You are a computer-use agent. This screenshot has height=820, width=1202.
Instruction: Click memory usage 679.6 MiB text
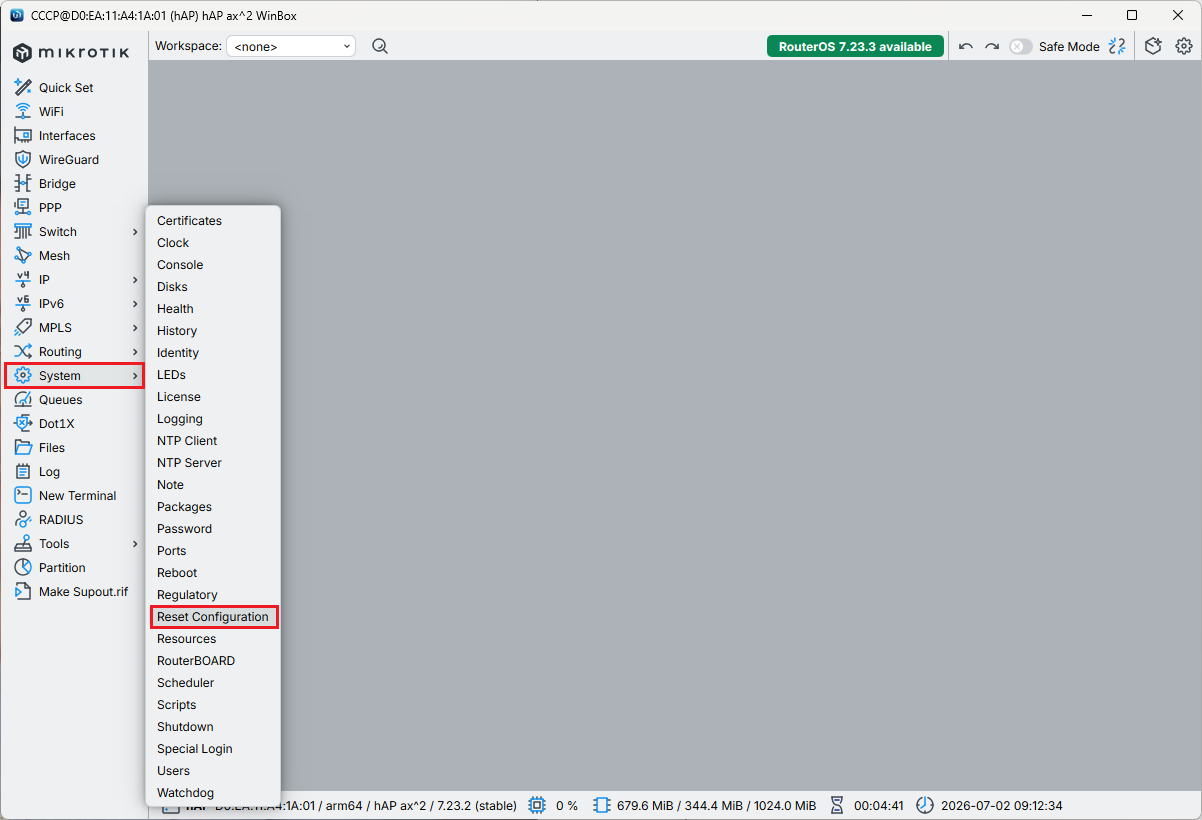pyautogui.click(x=716, y=805)
